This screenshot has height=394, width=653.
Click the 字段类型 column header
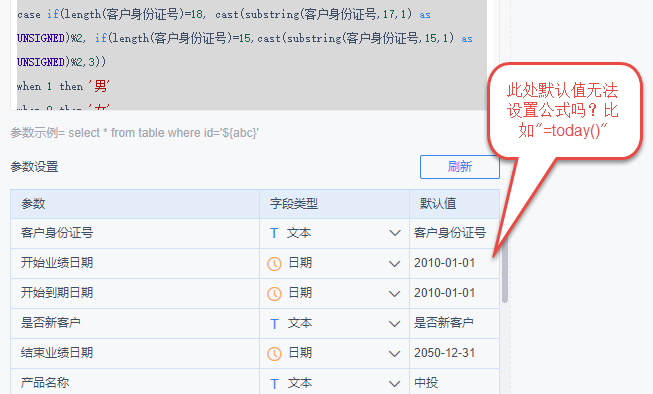tap(334, 204)
